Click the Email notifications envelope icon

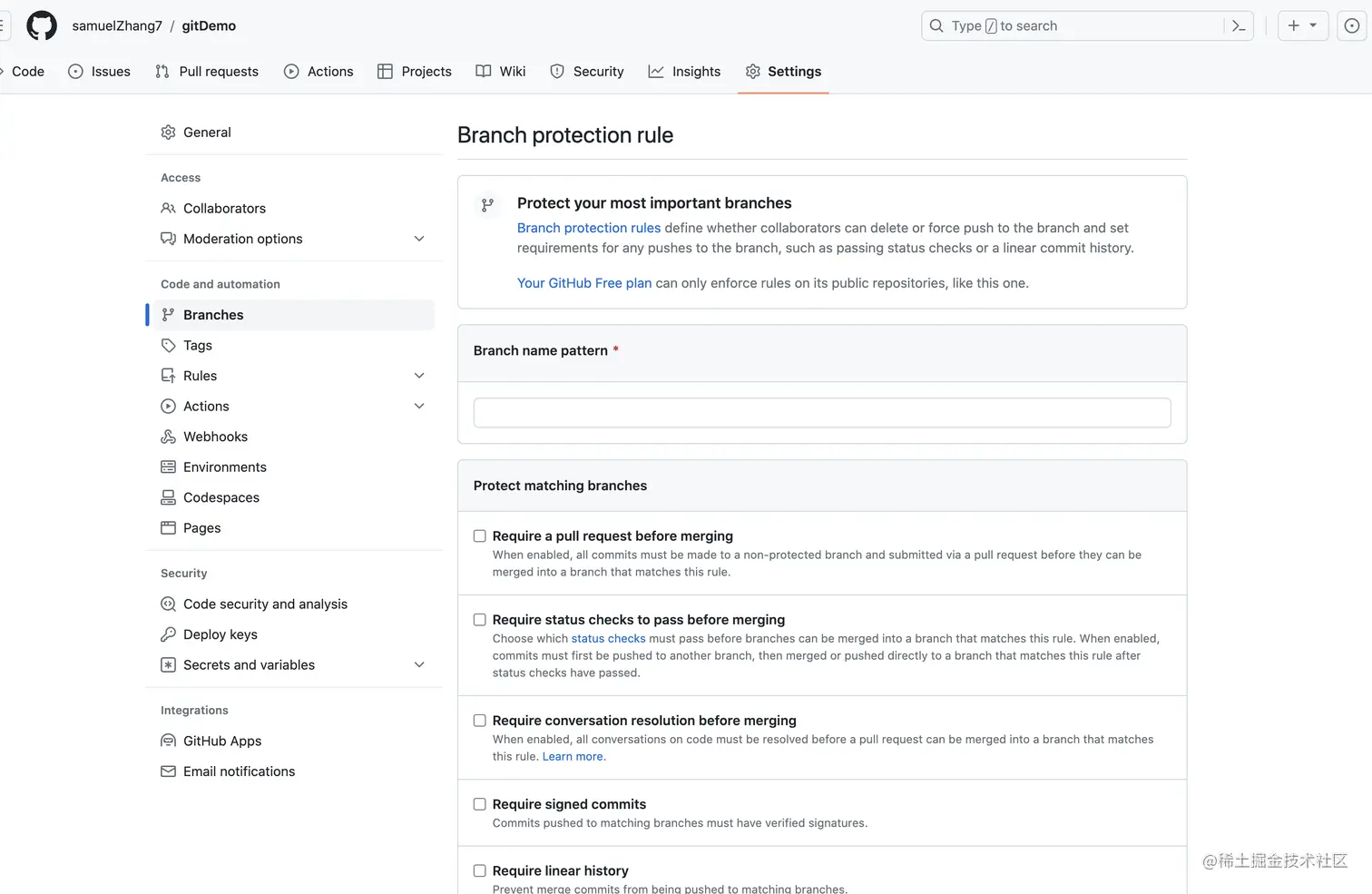click(x=168, y=771)
